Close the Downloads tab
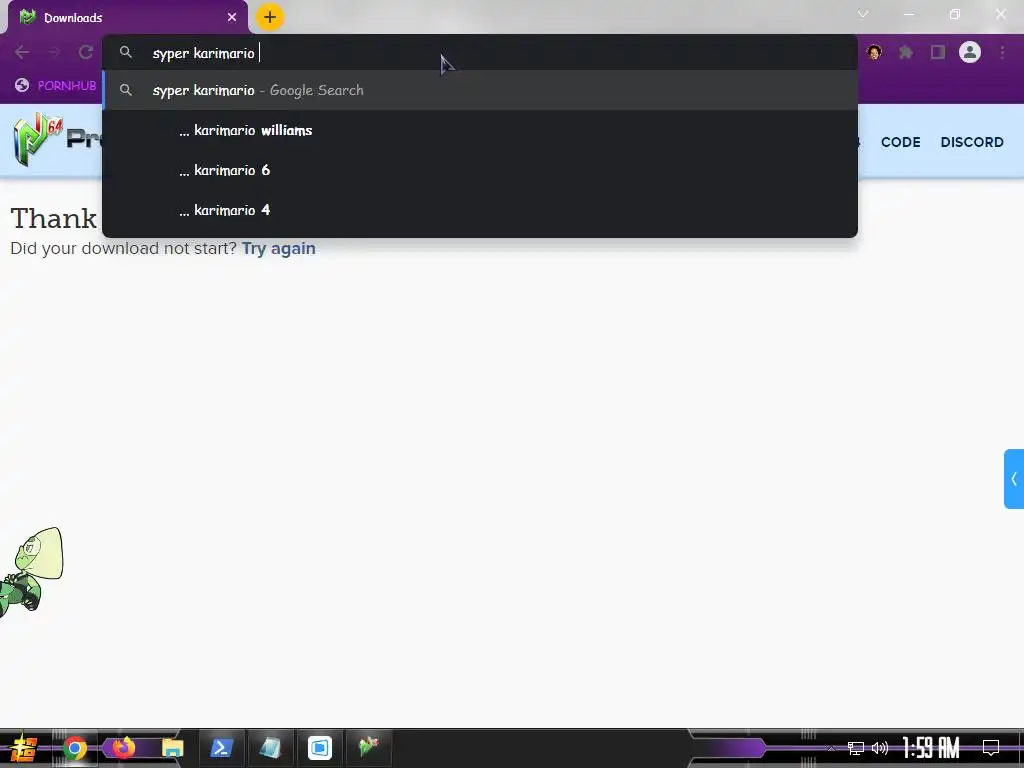Viewport: 1024px width, 768px height. [x=232, y=18]
